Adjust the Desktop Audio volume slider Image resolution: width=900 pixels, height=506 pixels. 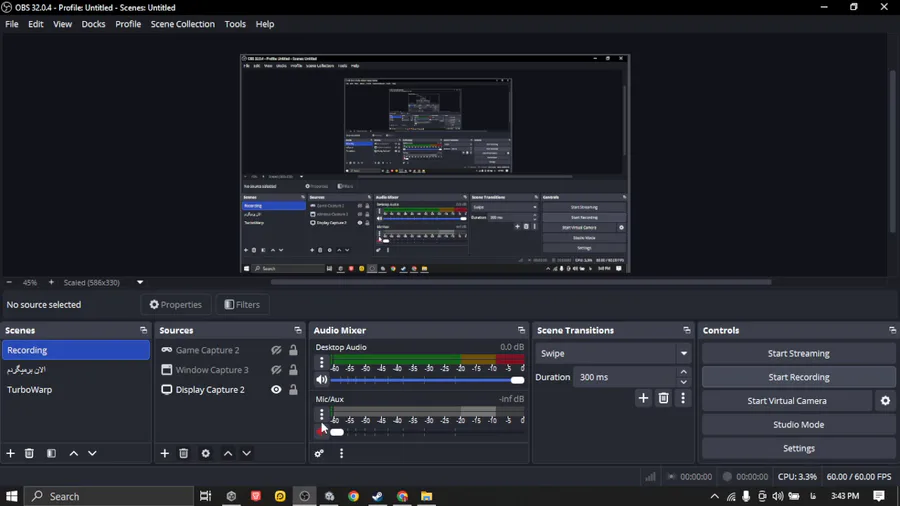tap(428, 380)
